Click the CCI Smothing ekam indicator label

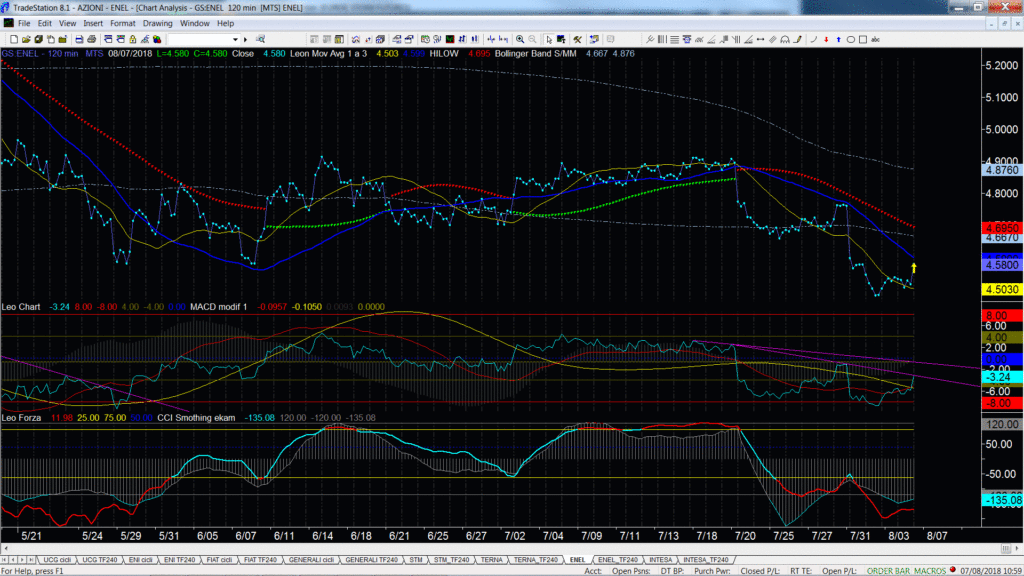tap(196, 417)
